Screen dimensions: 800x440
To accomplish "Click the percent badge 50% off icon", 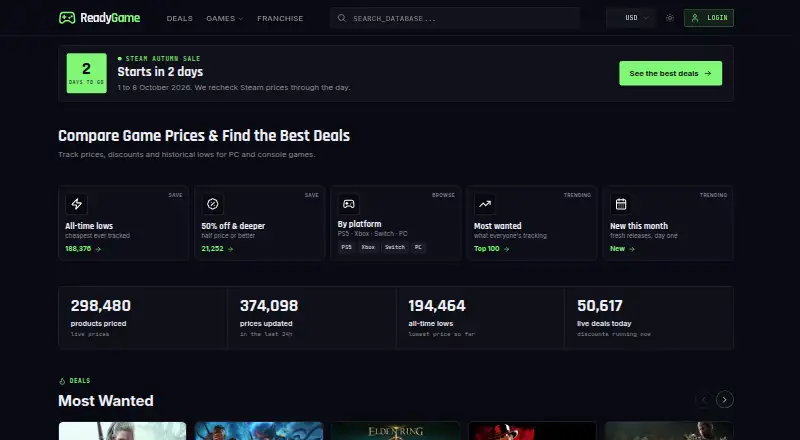I will coord(213,204).
